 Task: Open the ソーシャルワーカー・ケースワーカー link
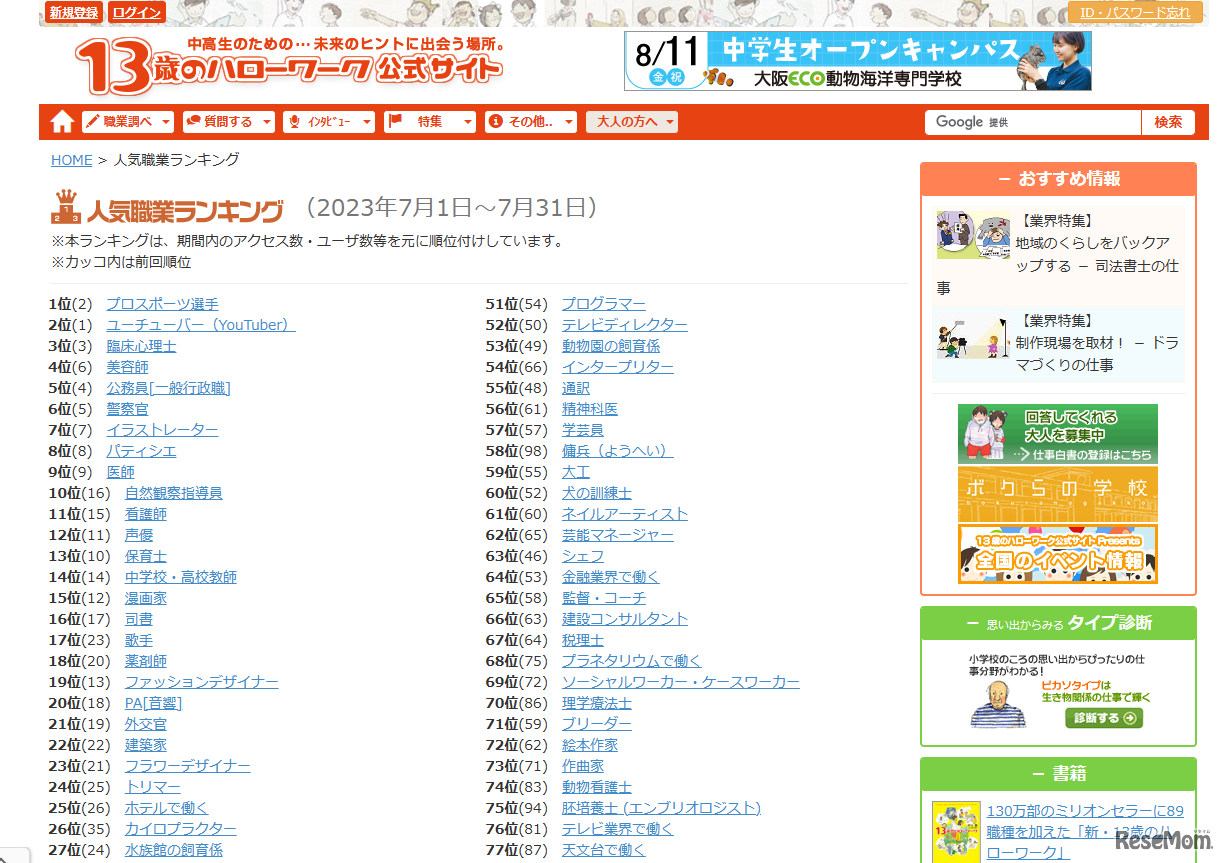coord(681,682)
